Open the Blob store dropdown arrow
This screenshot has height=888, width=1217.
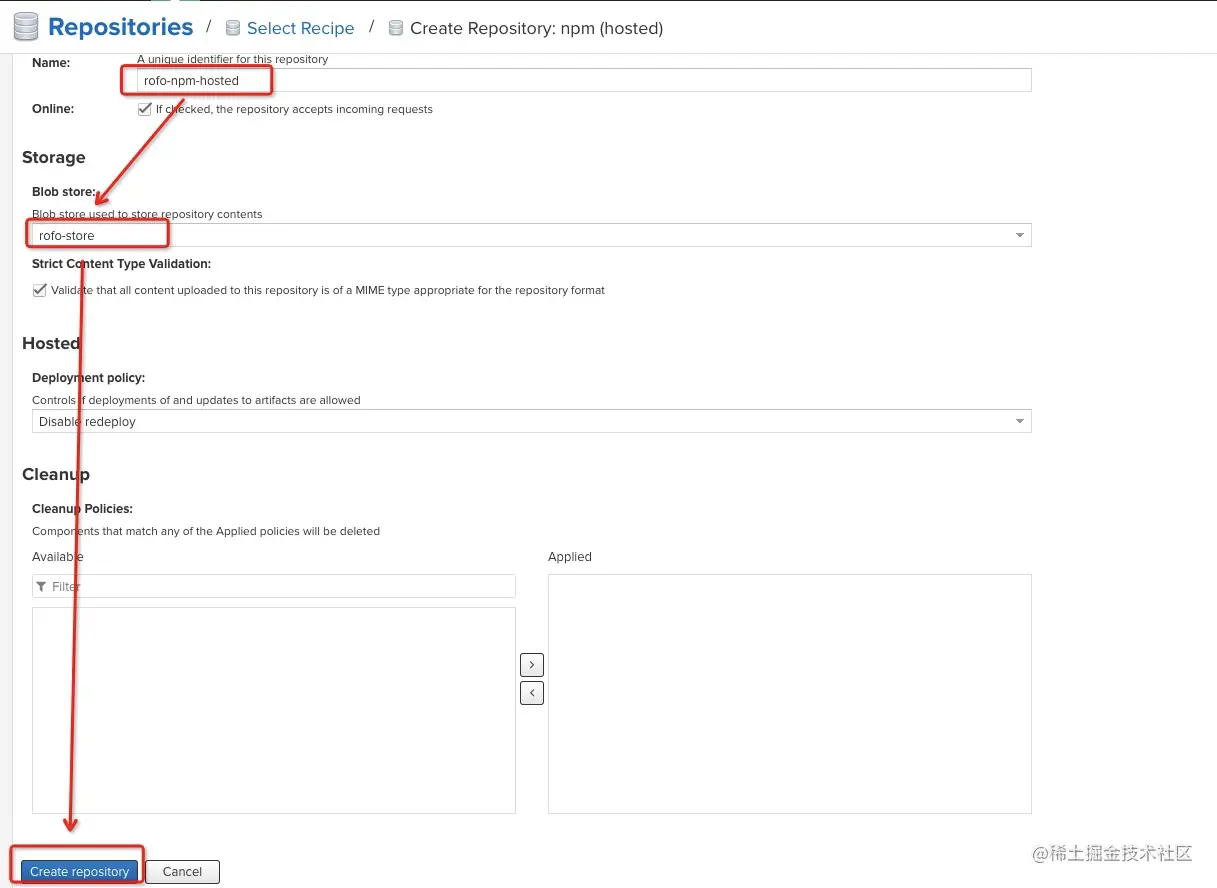point(1020,235)
